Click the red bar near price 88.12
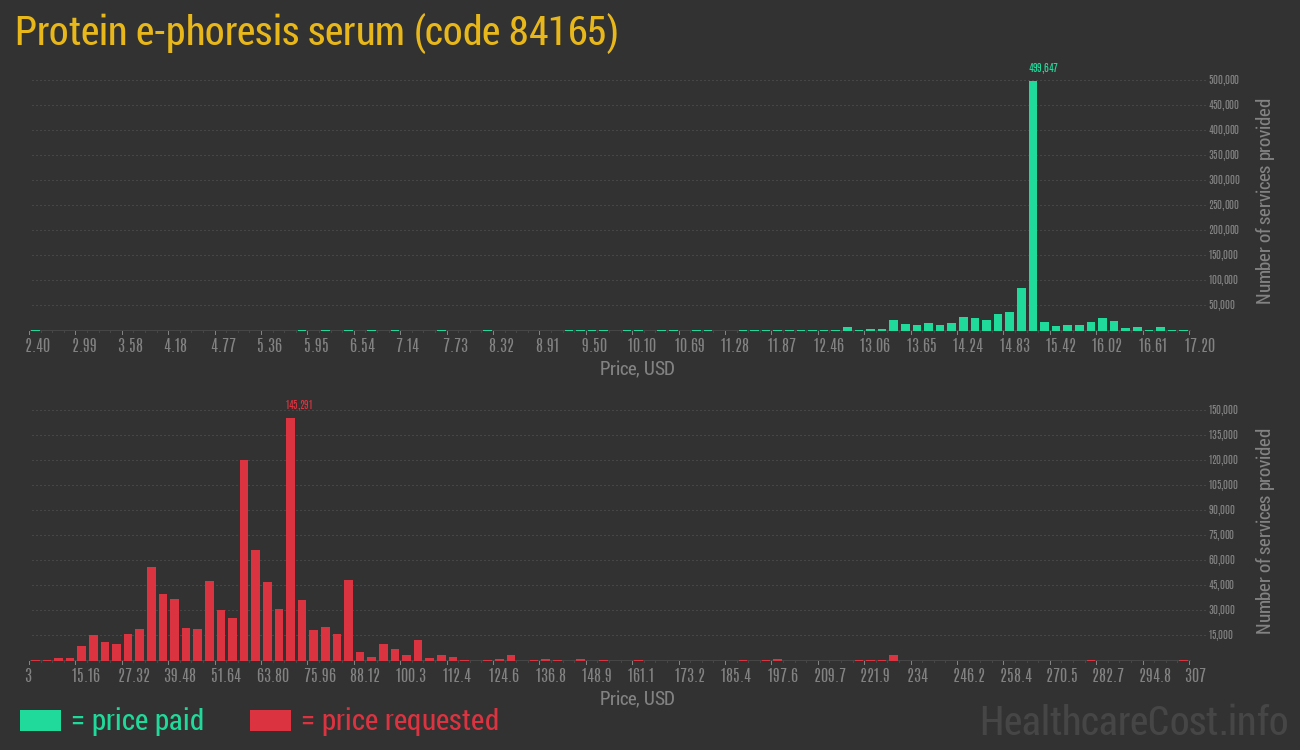This screenshot has width=1300, height=750. [347, 620]
